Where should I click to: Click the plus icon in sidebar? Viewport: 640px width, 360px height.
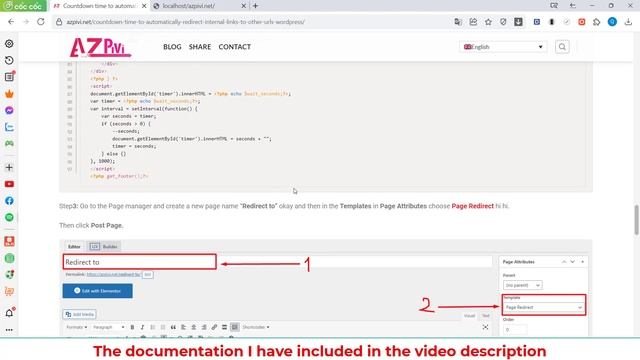(9, 167)
